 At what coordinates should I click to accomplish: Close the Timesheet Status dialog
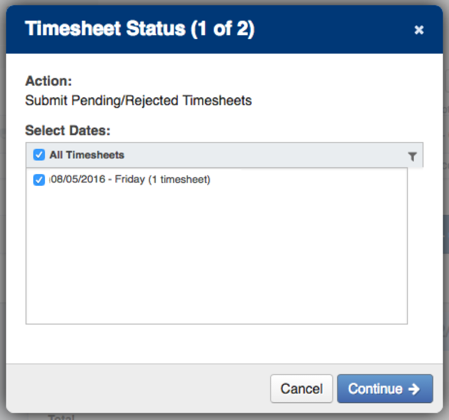coord(419,30)
